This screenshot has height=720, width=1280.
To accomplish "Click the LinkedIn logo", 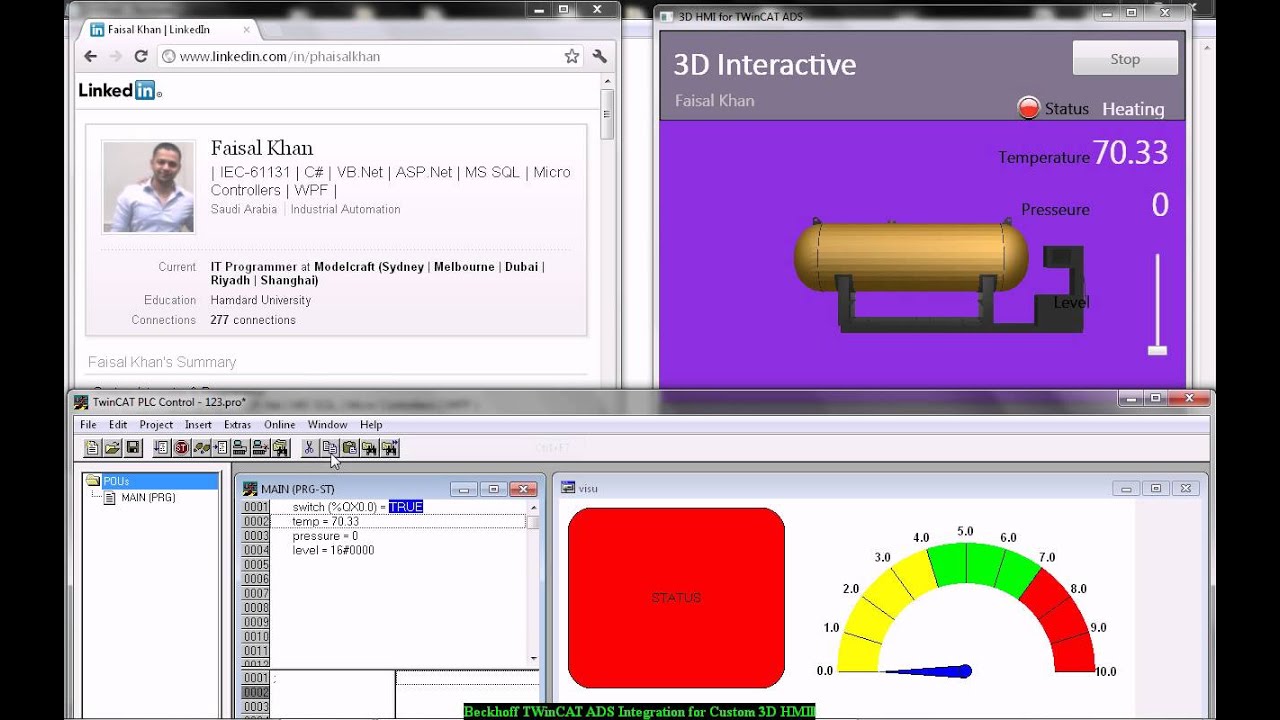I will pyautogui.click(x=120, y=91).
